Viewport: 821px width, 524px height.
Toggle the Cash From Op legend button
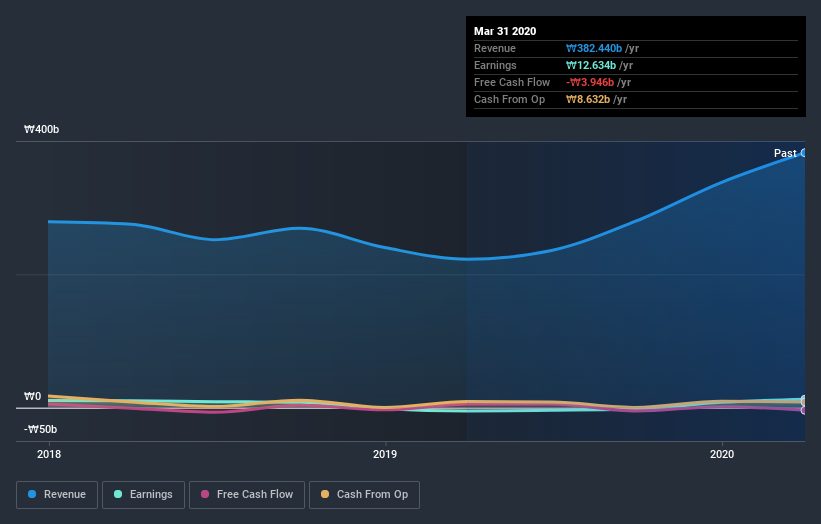tap(364, 495)
